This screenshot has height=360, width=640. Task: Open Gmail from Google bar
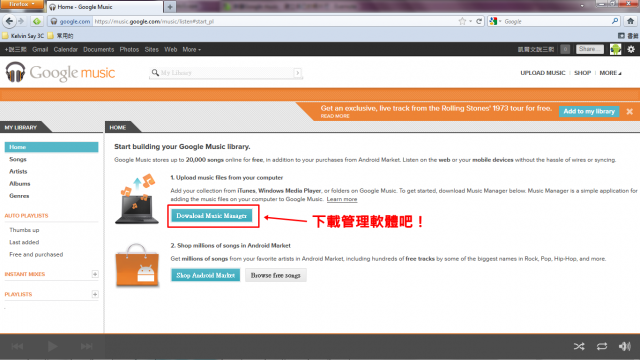point(40,49)
